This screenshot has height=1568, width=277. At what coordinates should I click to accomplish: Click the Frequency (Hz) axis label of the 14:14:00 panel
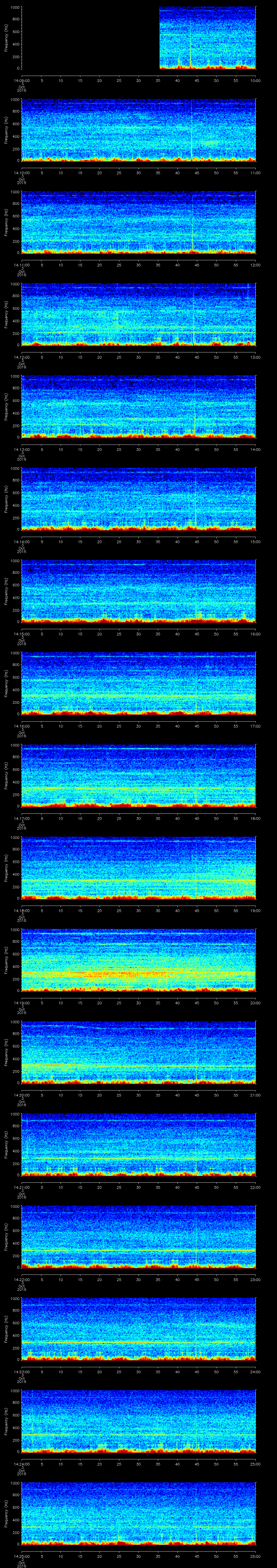click(6, 499)
